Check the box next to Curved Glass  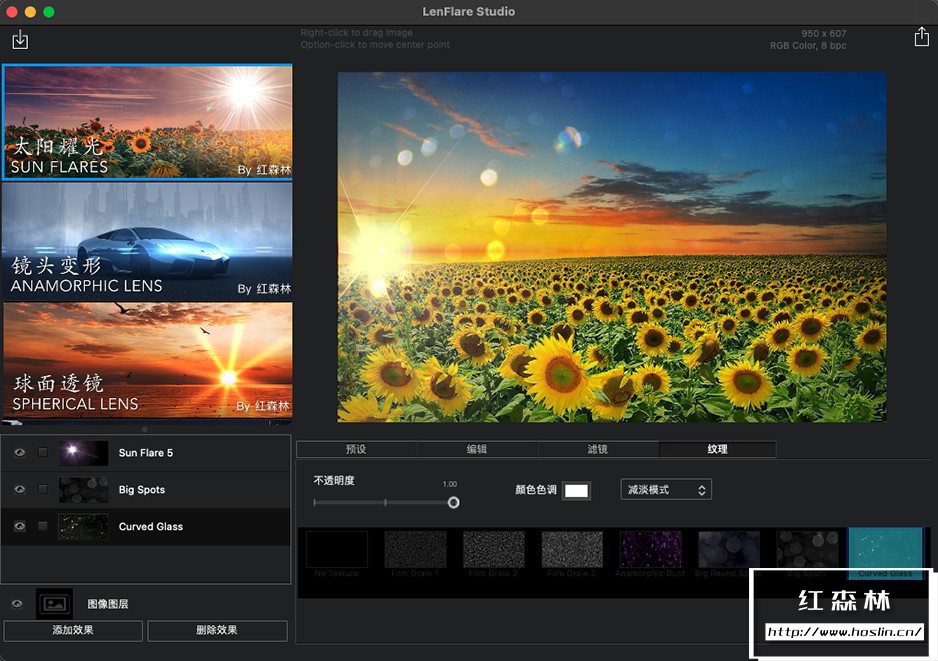pos(42,526)
